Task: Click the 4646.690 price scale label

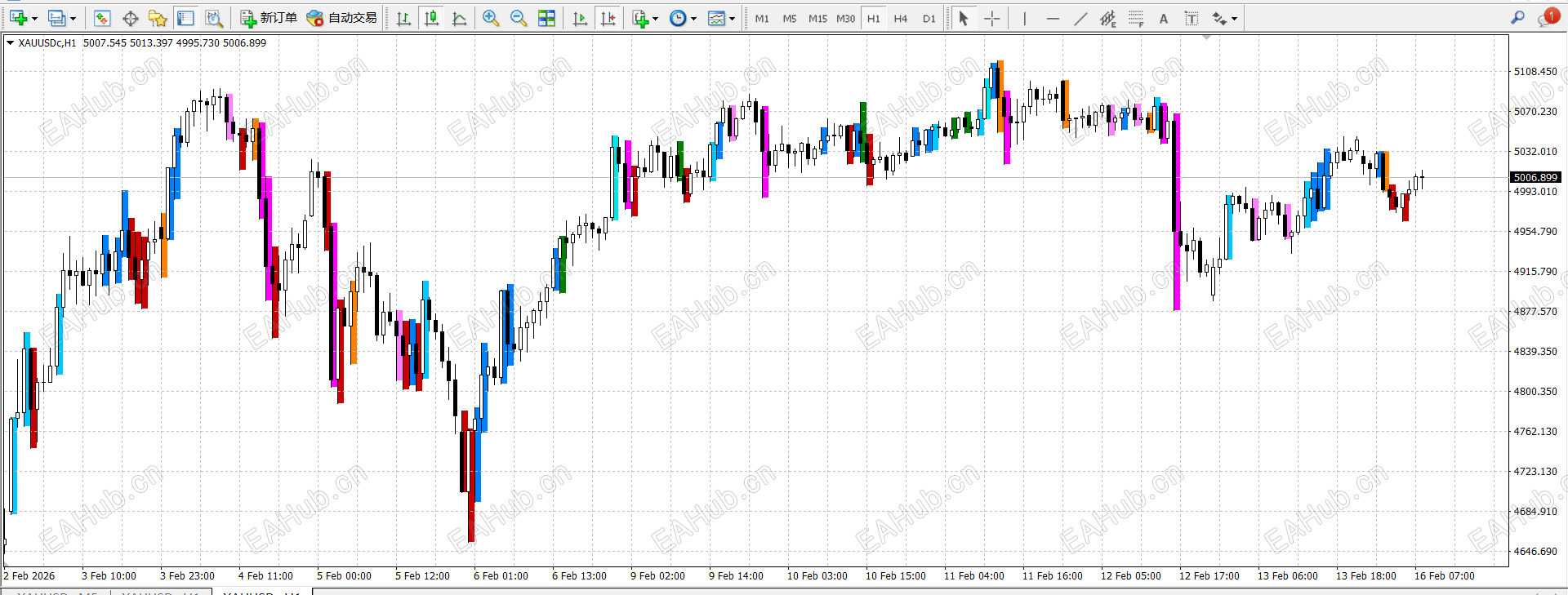Action: 1535,552
